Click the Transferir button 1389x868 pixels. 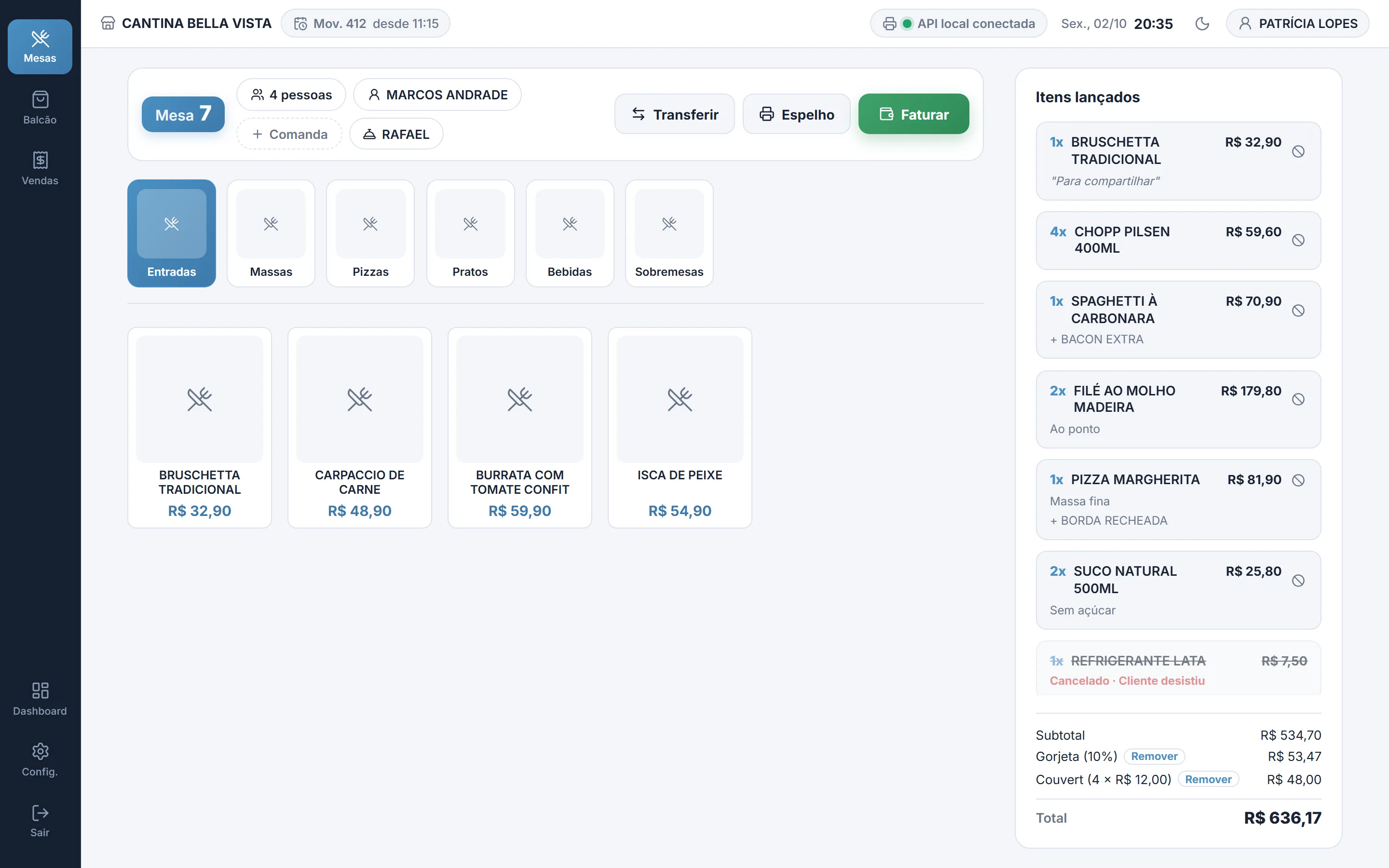[x=674, y=114]
